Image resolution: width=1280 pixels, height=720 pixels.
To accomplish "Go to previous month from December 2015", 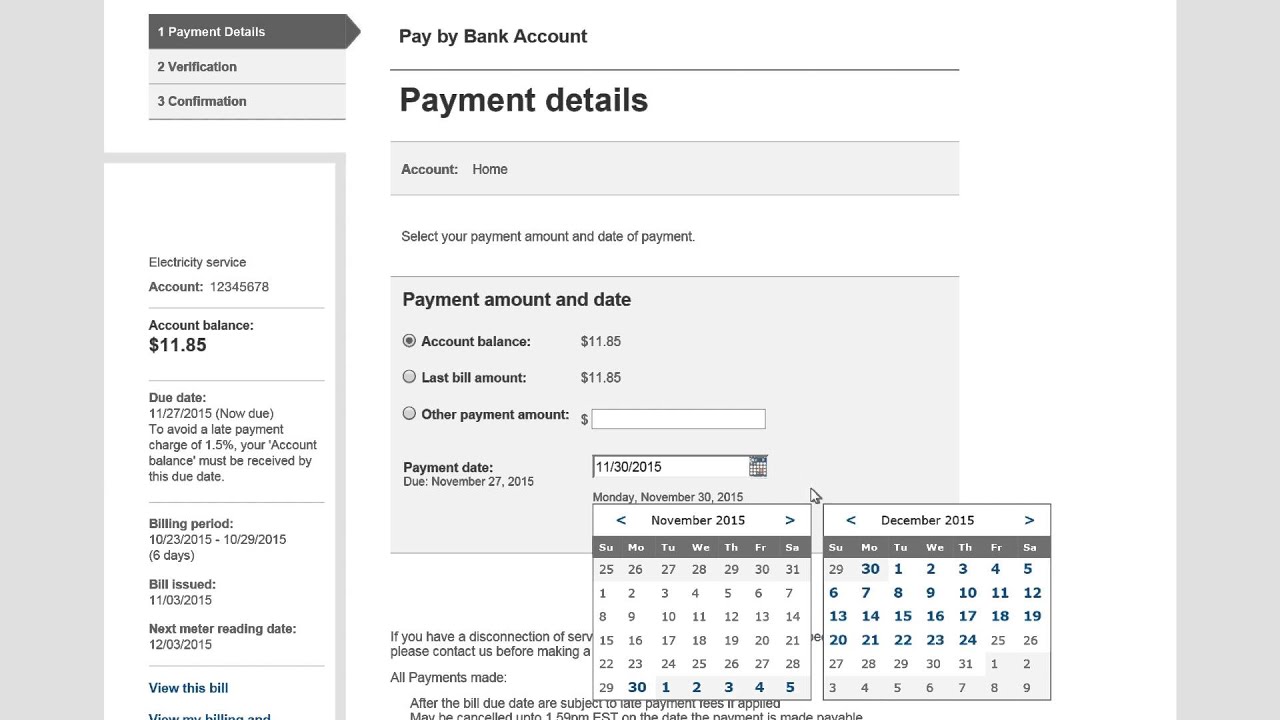I will (851, 520).
